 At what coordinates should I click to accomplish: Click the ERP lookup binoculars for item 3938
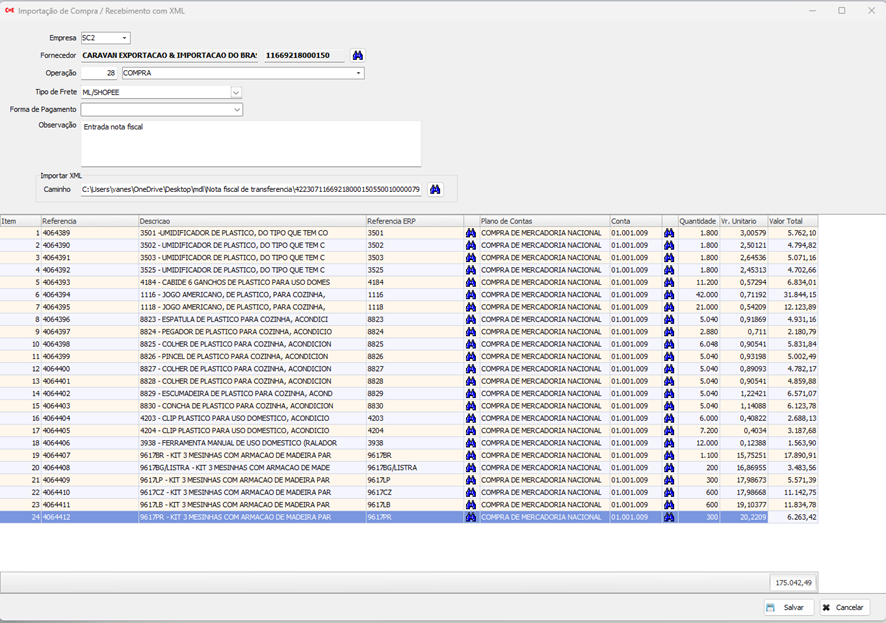click(471, 443)
